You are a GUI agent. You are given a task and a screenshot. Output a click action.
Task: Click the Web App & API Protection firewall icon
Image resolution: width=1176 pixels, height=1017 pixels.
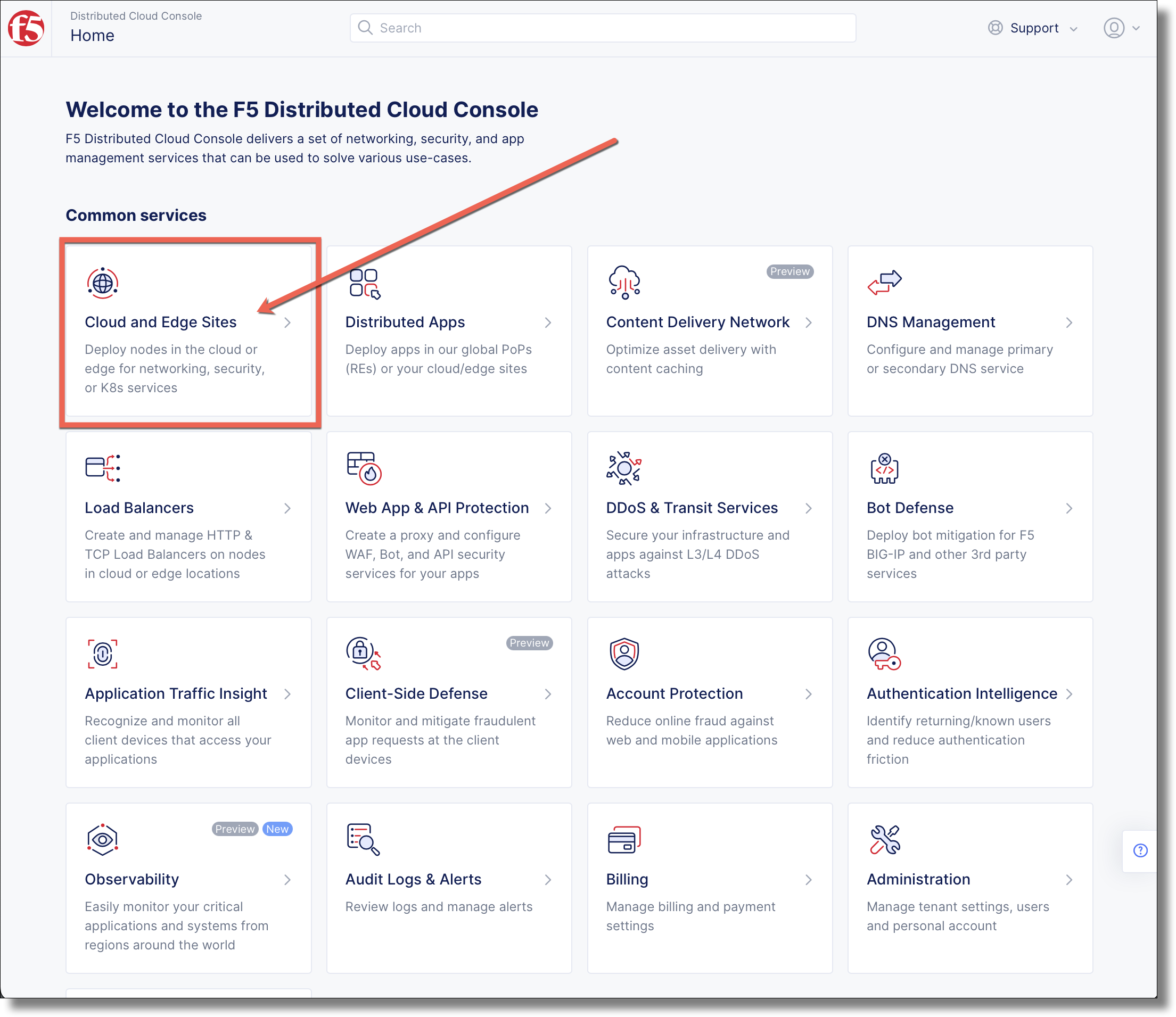pyautogui.click(x=364, y=468)
